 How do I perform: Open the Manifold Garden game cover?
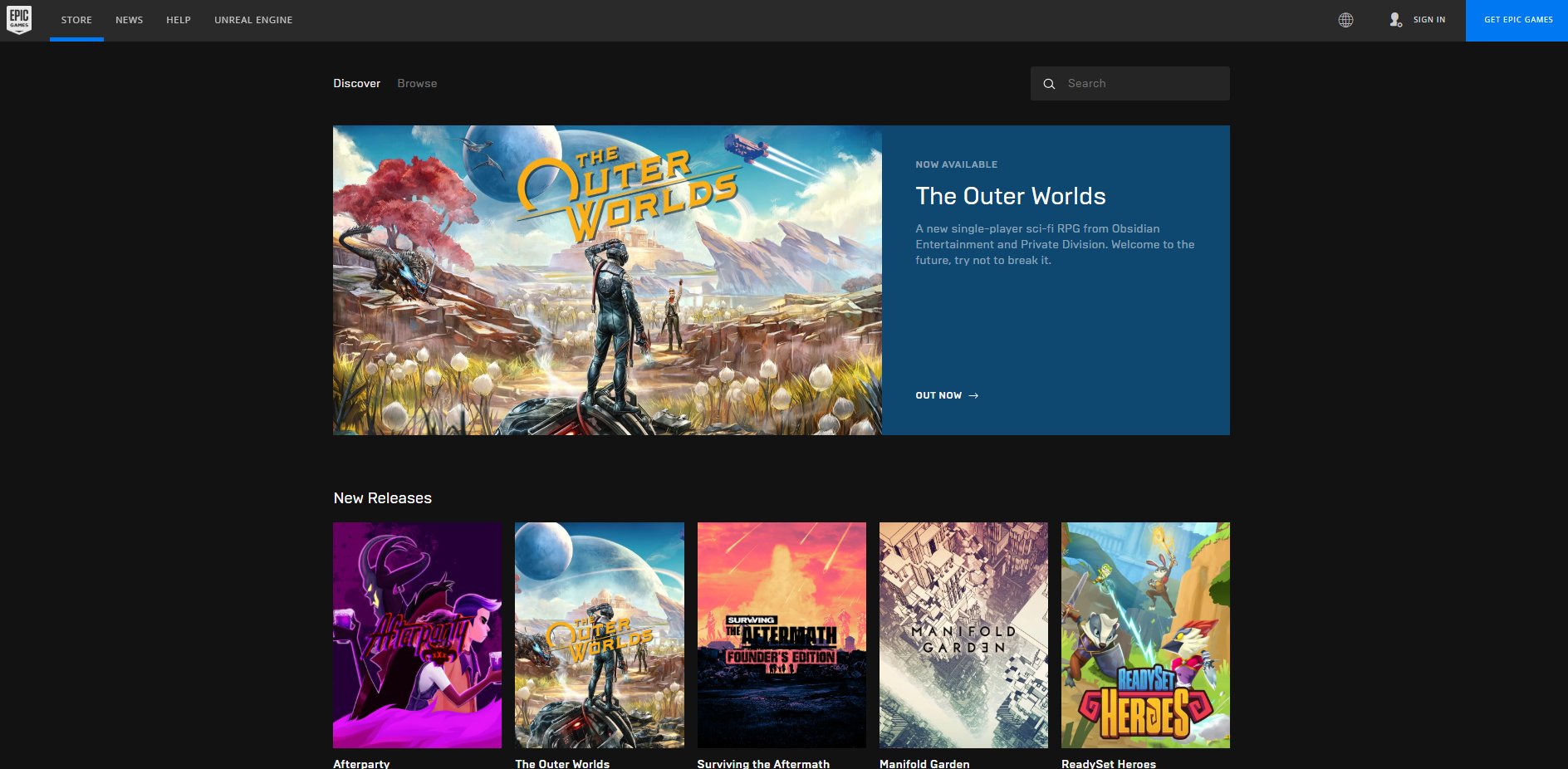click(x=963, y=635)
